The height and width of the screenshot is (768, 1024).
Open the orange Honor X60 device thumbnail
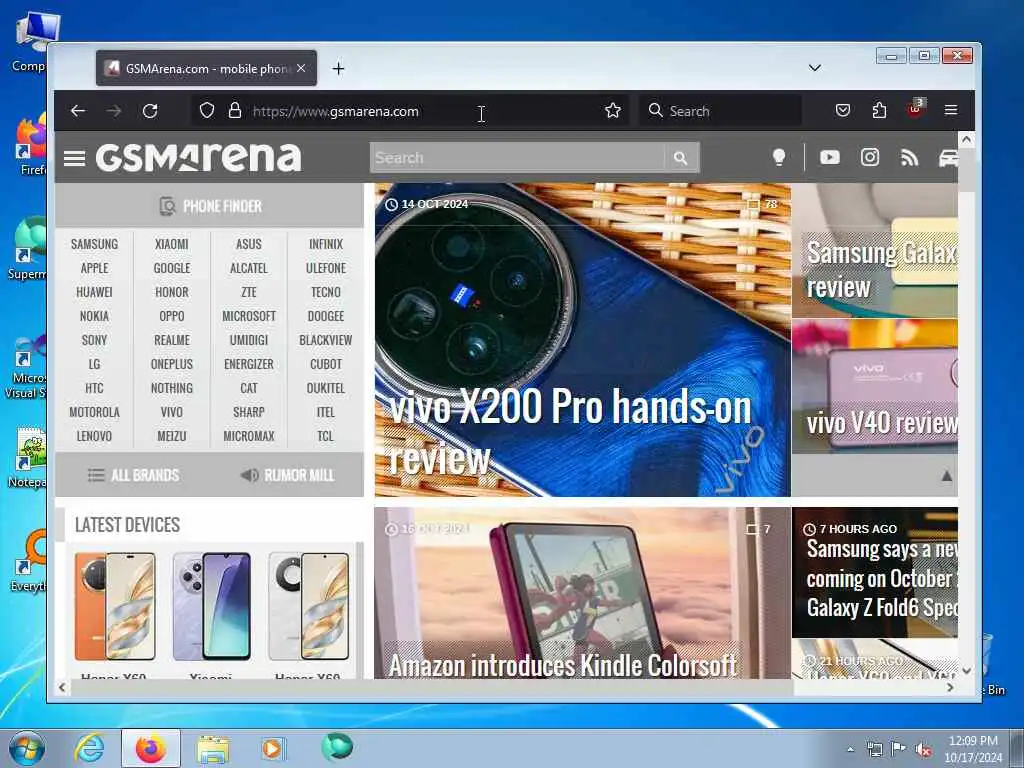tap(115, 607)
